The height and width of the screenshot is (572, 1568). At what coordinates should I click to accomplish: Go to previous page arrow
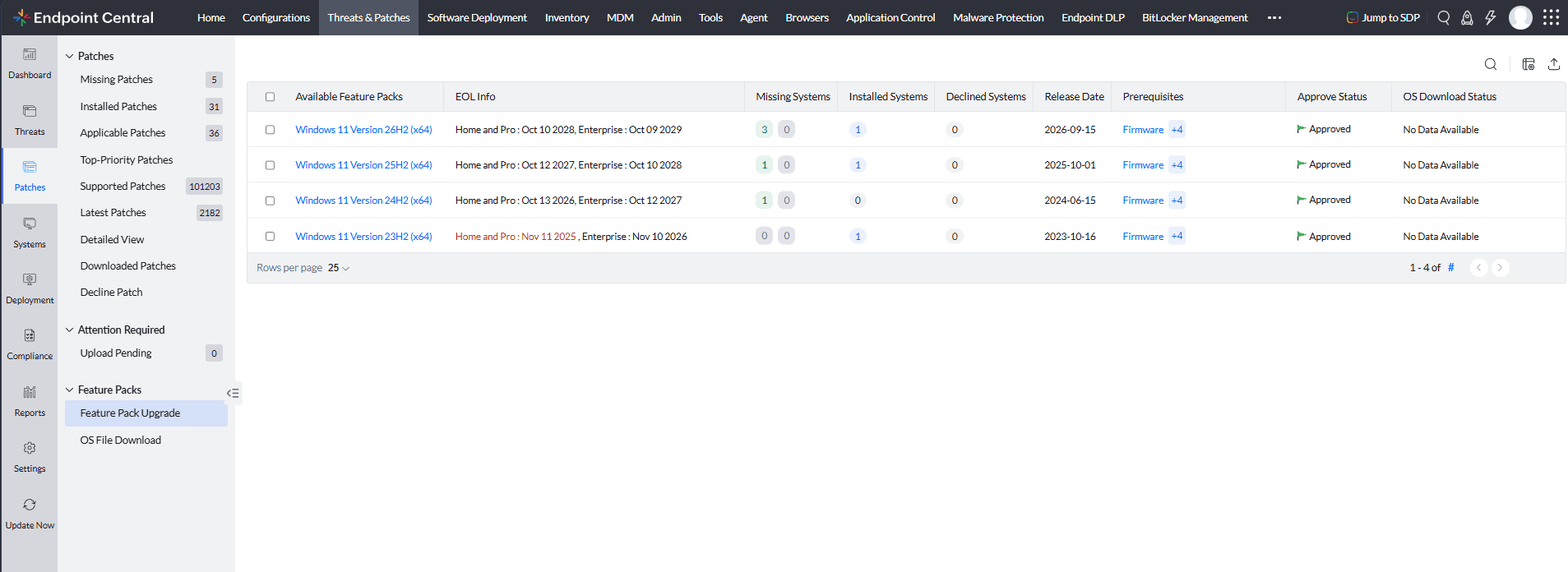(x=1478, y=268)
